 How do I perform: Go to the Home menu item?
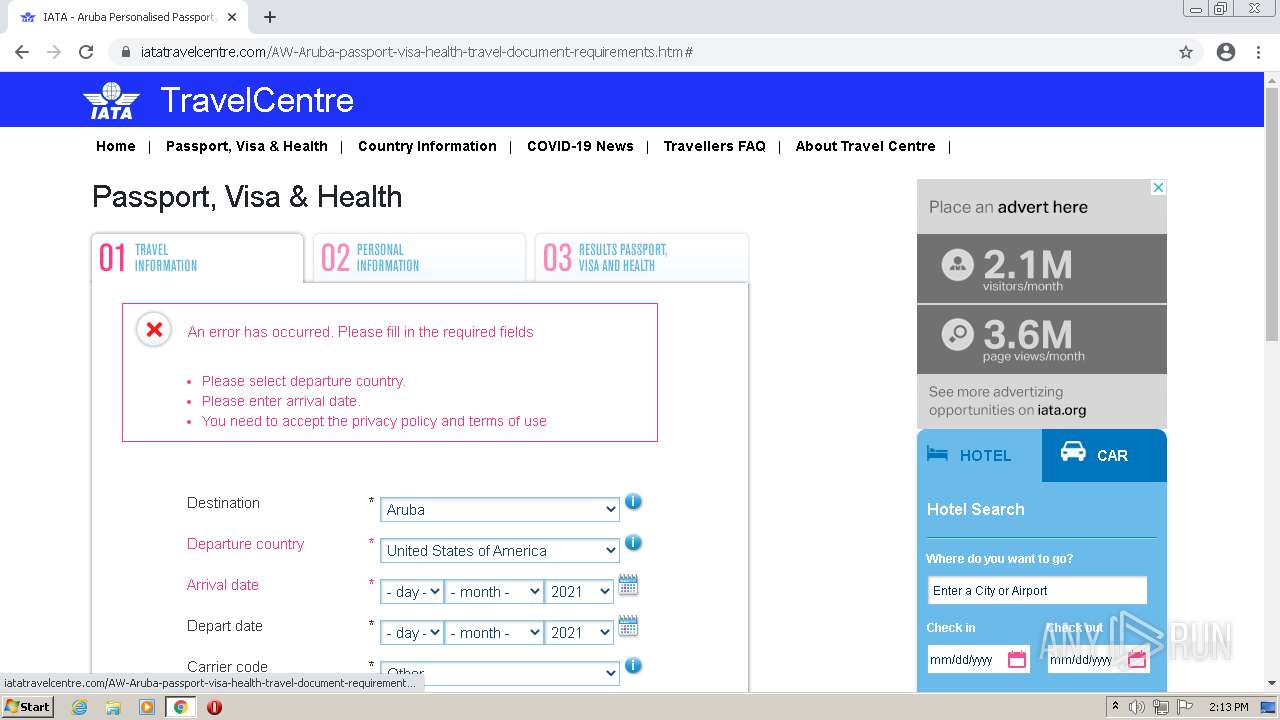[x=116, y=146]
